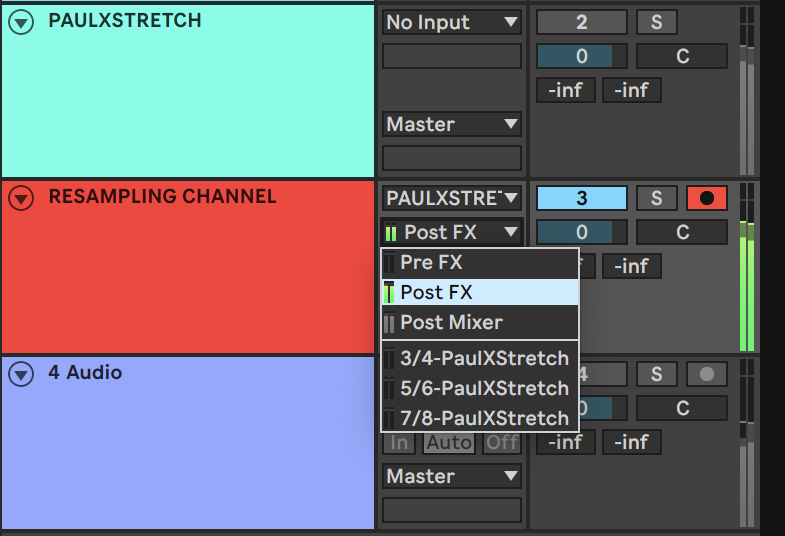Choose Pre FX from the menu

point(480,263)
